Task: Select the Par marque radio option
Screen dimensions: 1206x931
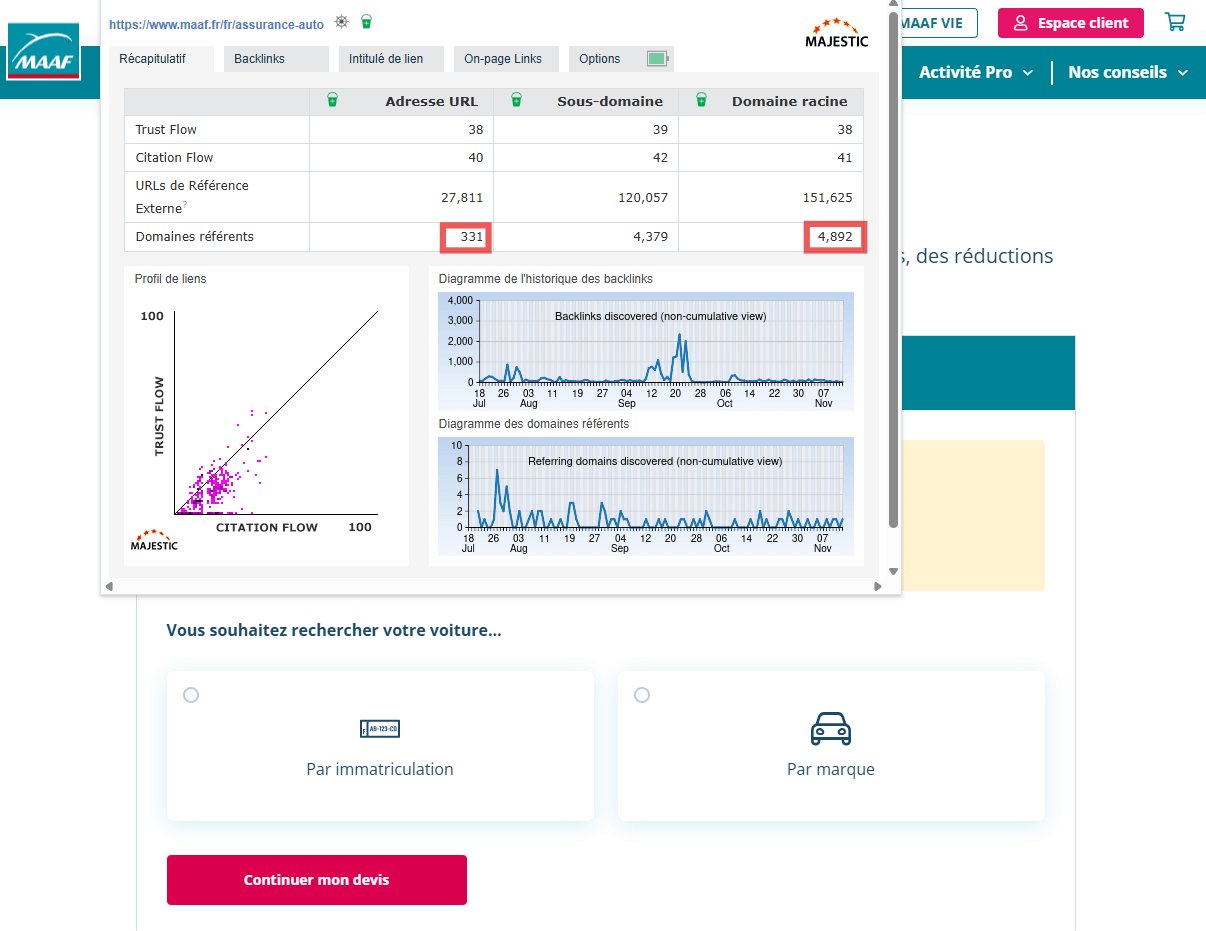Action: point(642,695)
